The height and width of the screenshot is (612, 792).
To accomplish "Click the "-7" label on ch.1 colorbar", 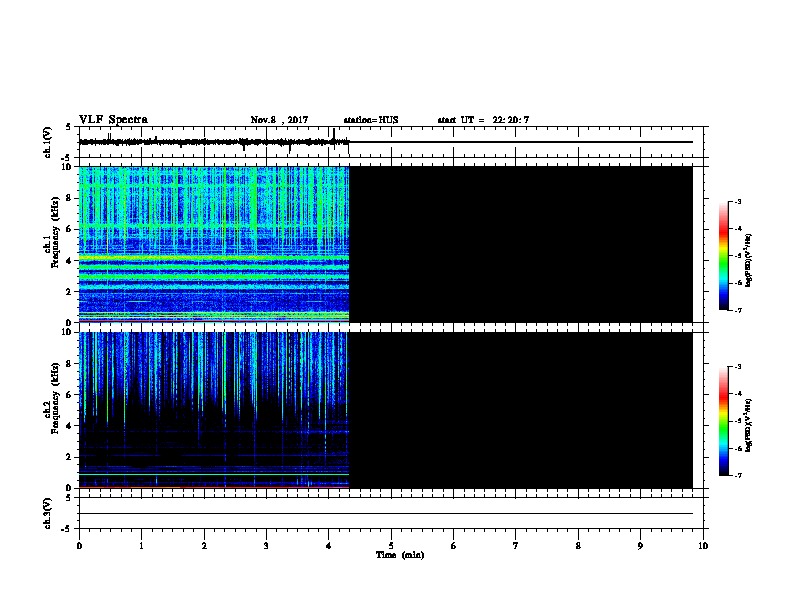I will [737, 310].
